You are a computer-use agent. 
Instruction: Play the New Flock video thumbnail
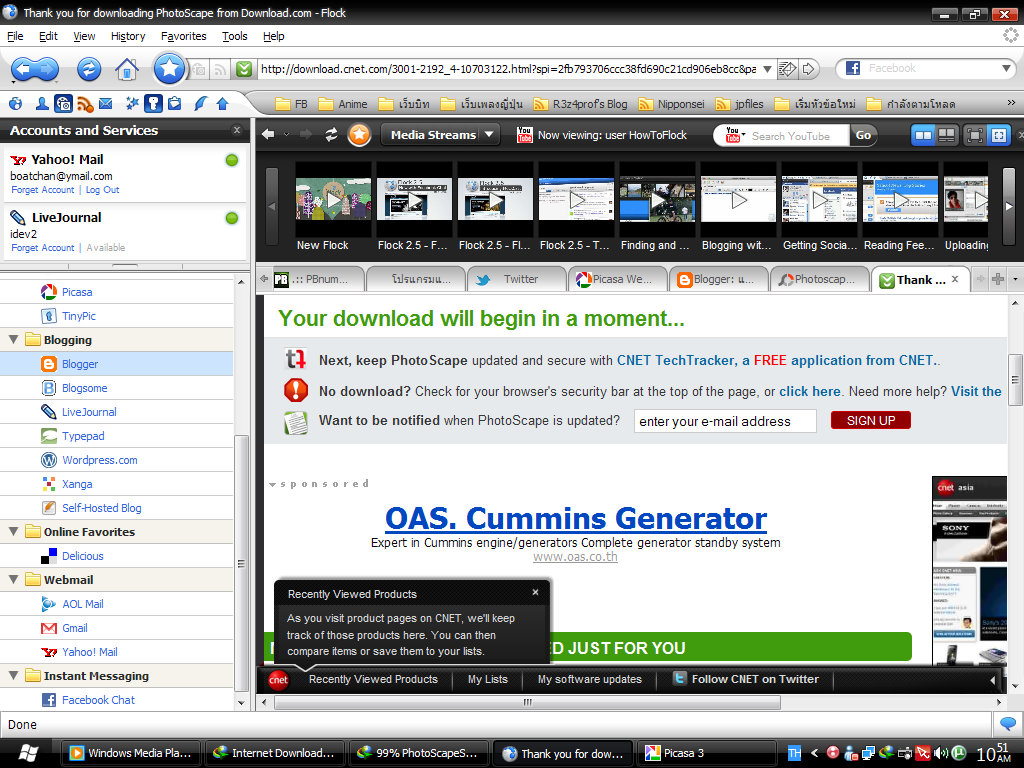pyautogui.click(x=333, y=199)
